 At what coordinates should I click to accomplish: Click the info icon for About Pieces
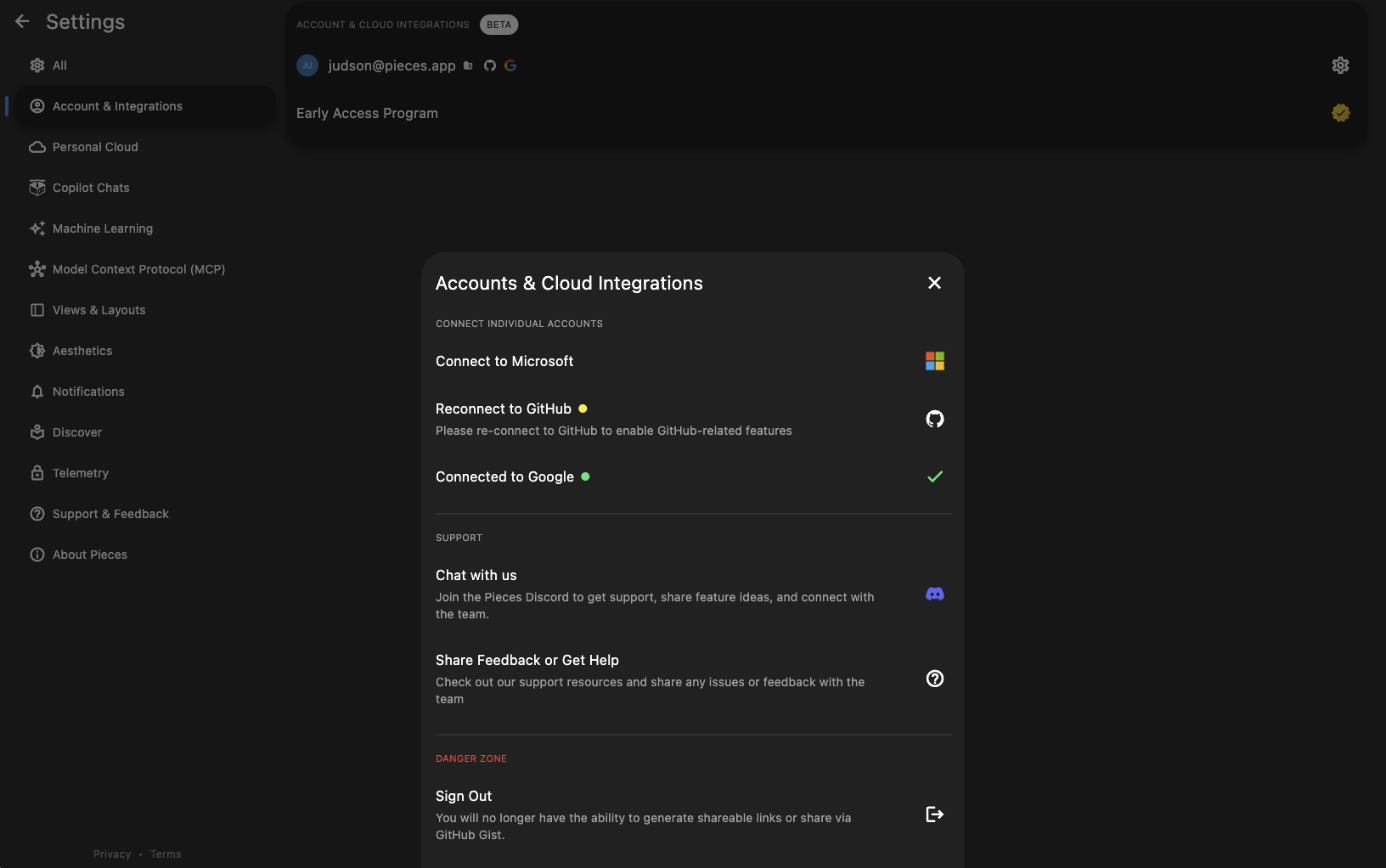pos(37,555)
